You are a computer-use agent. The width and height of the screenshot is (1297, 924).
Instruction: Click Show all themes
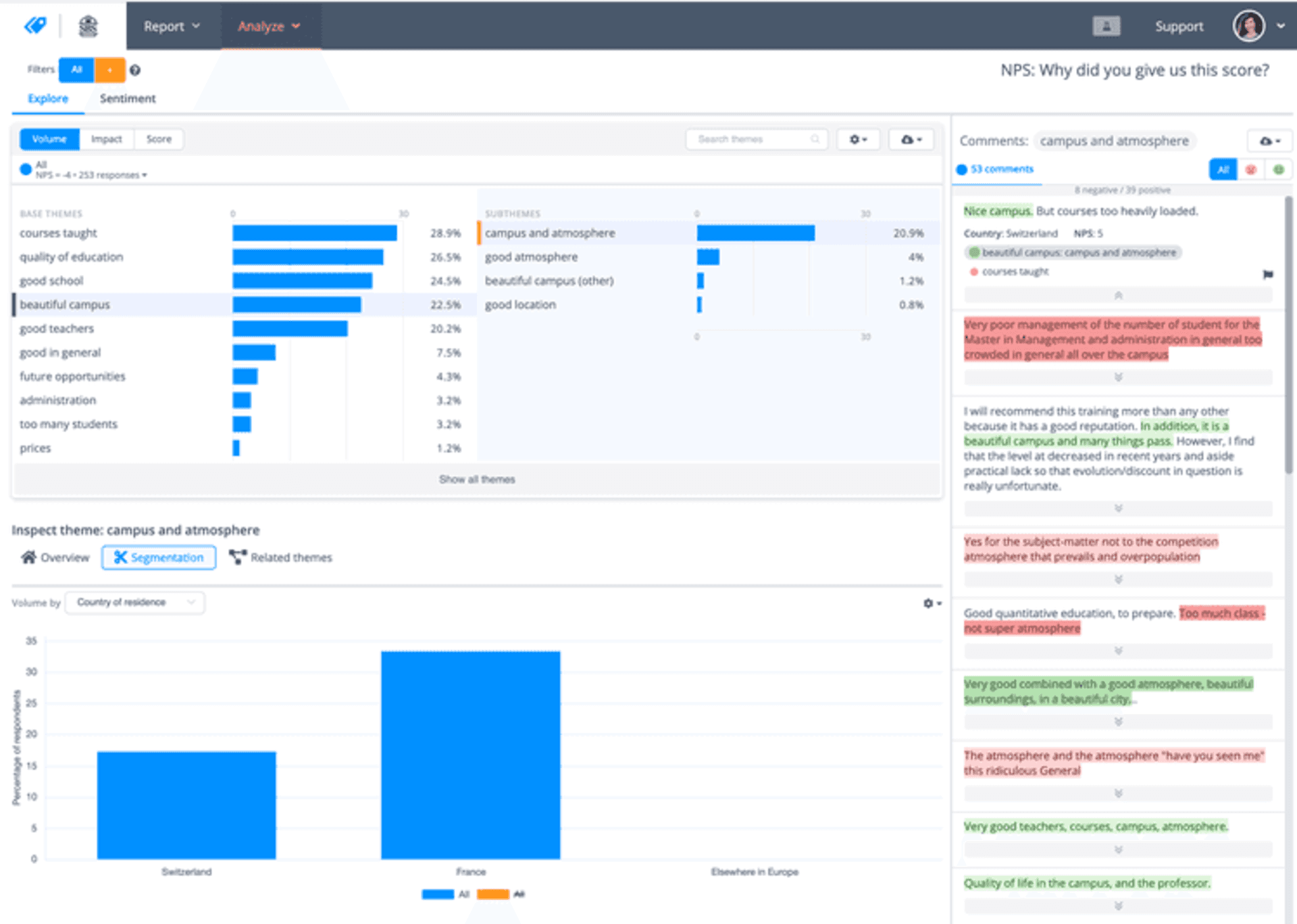(477, 479)
